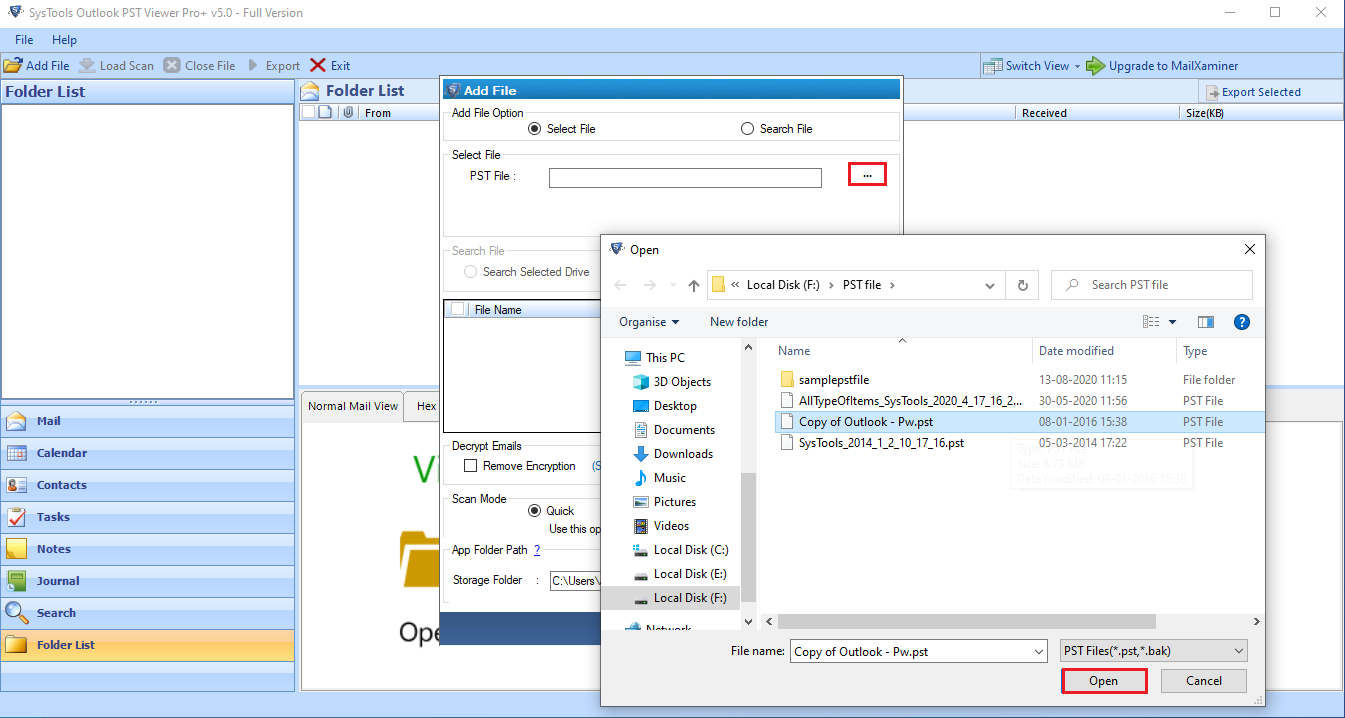Viewport: 1345px width, 718px height.
Task: Click Upgrade to MailXaminer arrow icon
Action: [x=1094, y=66]
